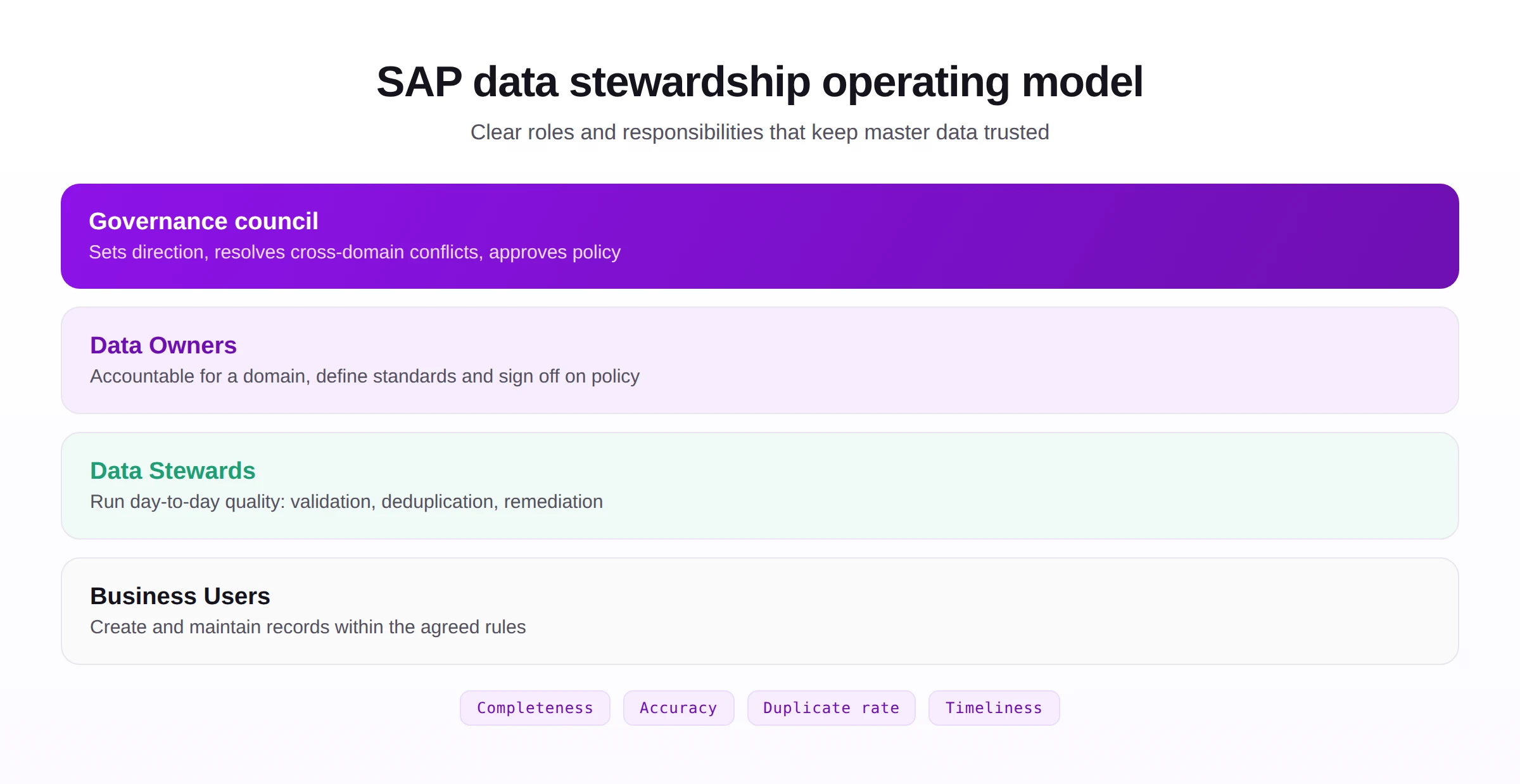Click the Accuracy metric chip
The height and width of the screenshot is (784, 1520).
[679, 708]
